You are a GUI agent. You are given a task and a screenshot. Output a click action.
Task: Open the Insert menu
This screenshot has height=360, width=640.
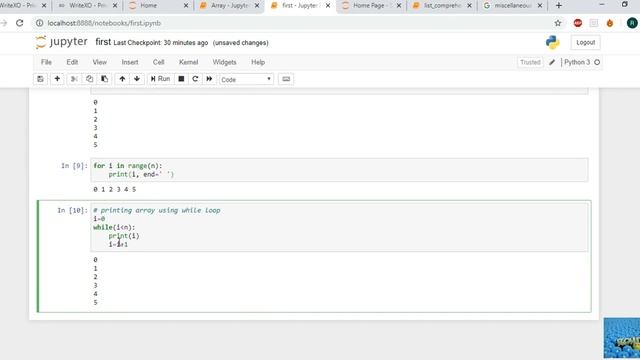[130, 62]
